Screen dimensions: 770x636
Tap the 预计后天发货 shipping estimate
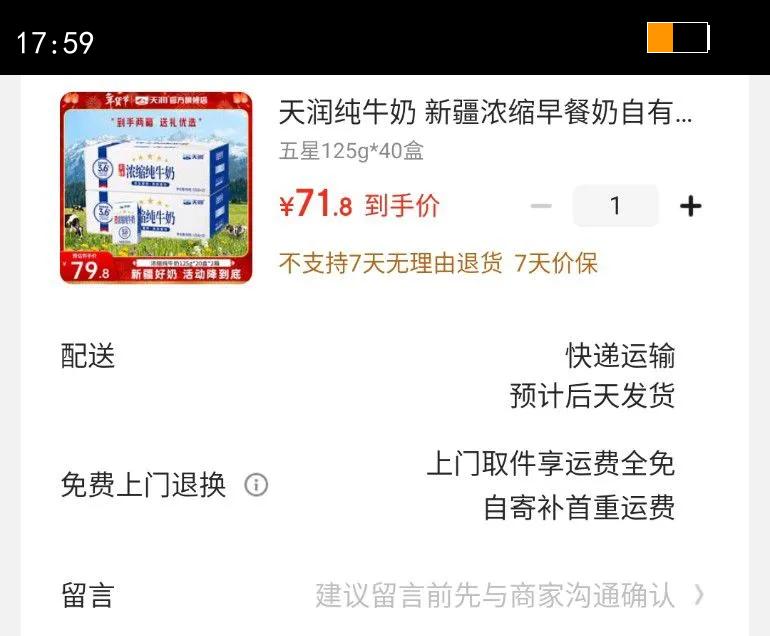592,395
